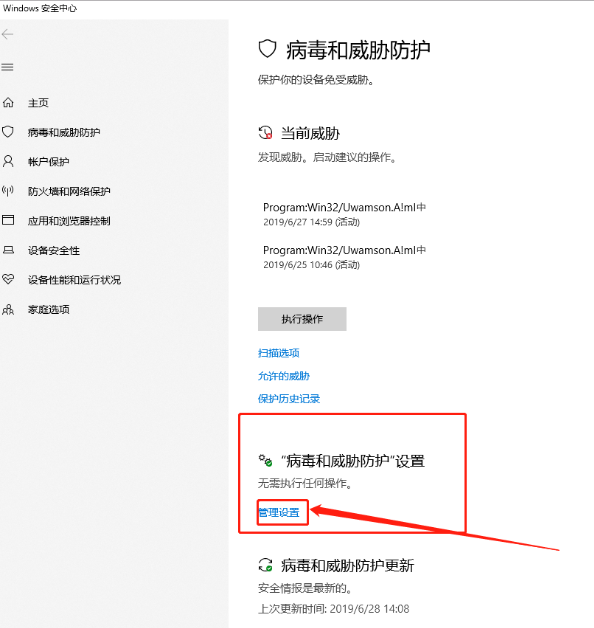This screenshot has height=628, width=594.
Task: Open 设备安全性 section
Action: coord(54,250)
